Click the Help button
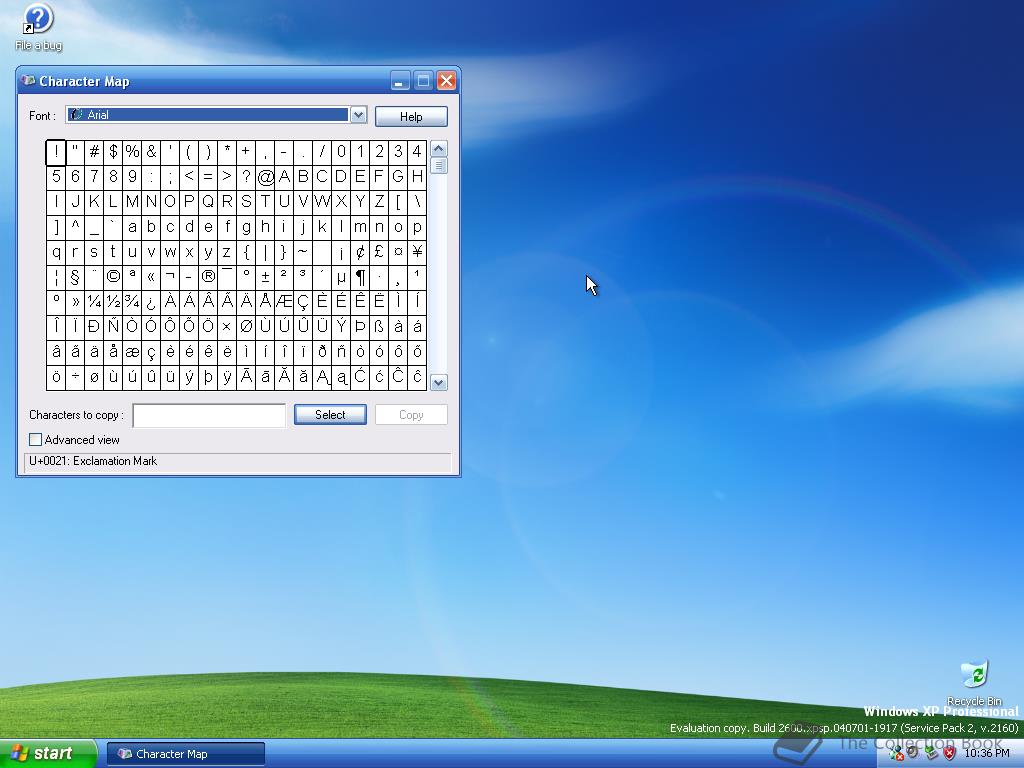 (411, 116)
